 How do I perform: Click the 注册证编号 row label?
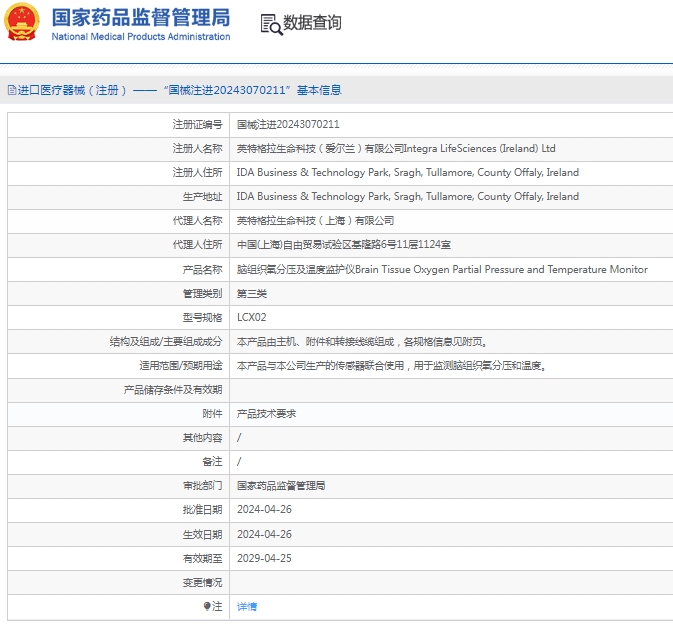pos(197,124)
